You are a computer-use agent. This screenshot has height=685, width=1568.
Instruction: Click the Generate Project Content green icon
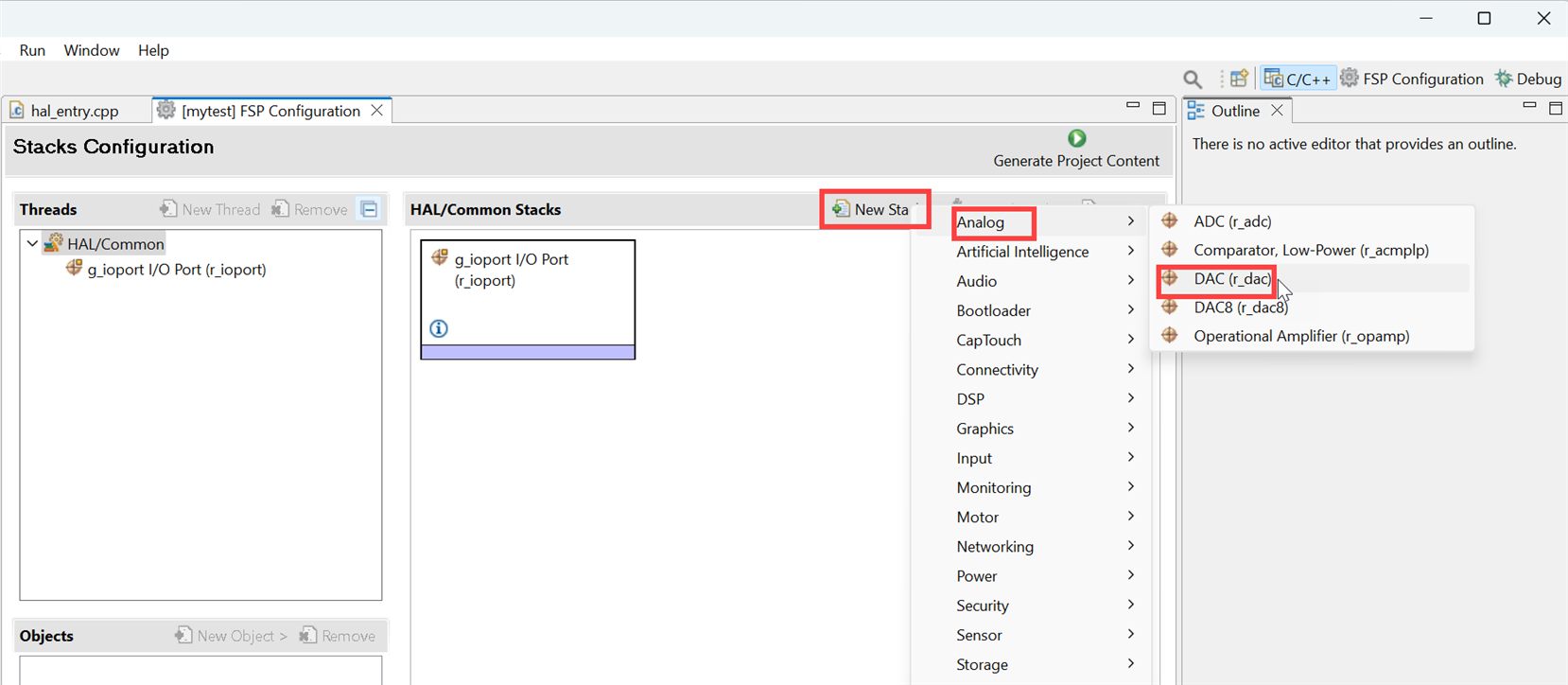[1076, 138]
